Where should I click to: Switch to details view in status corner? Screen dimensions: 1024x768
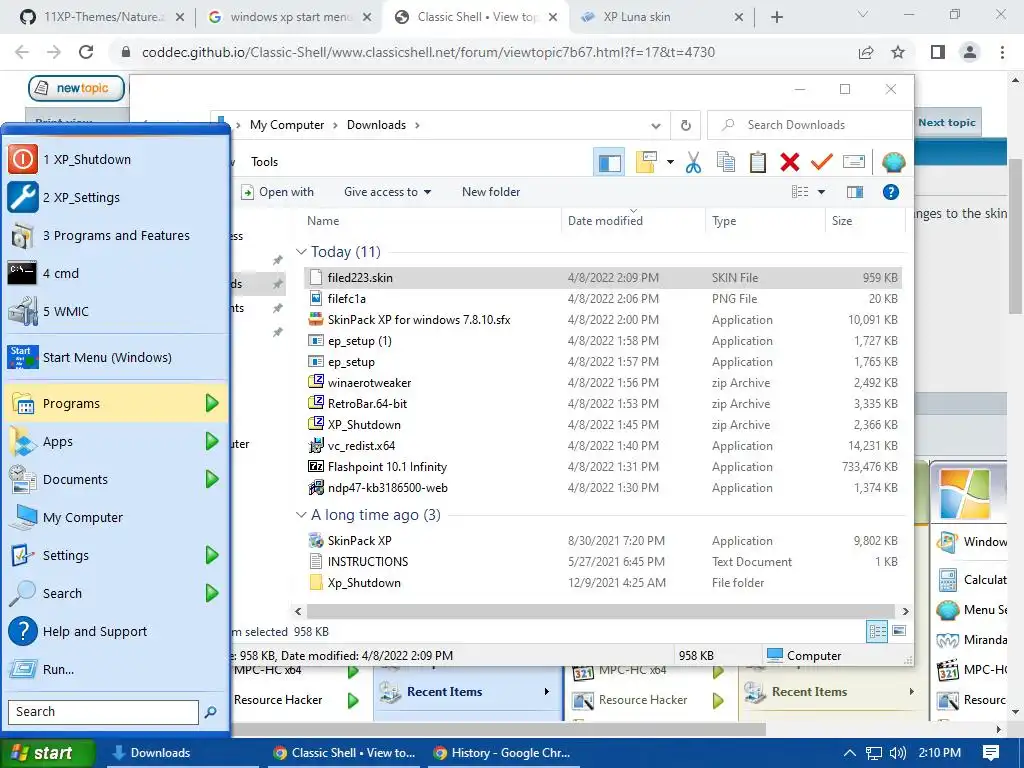click(877, 631)
